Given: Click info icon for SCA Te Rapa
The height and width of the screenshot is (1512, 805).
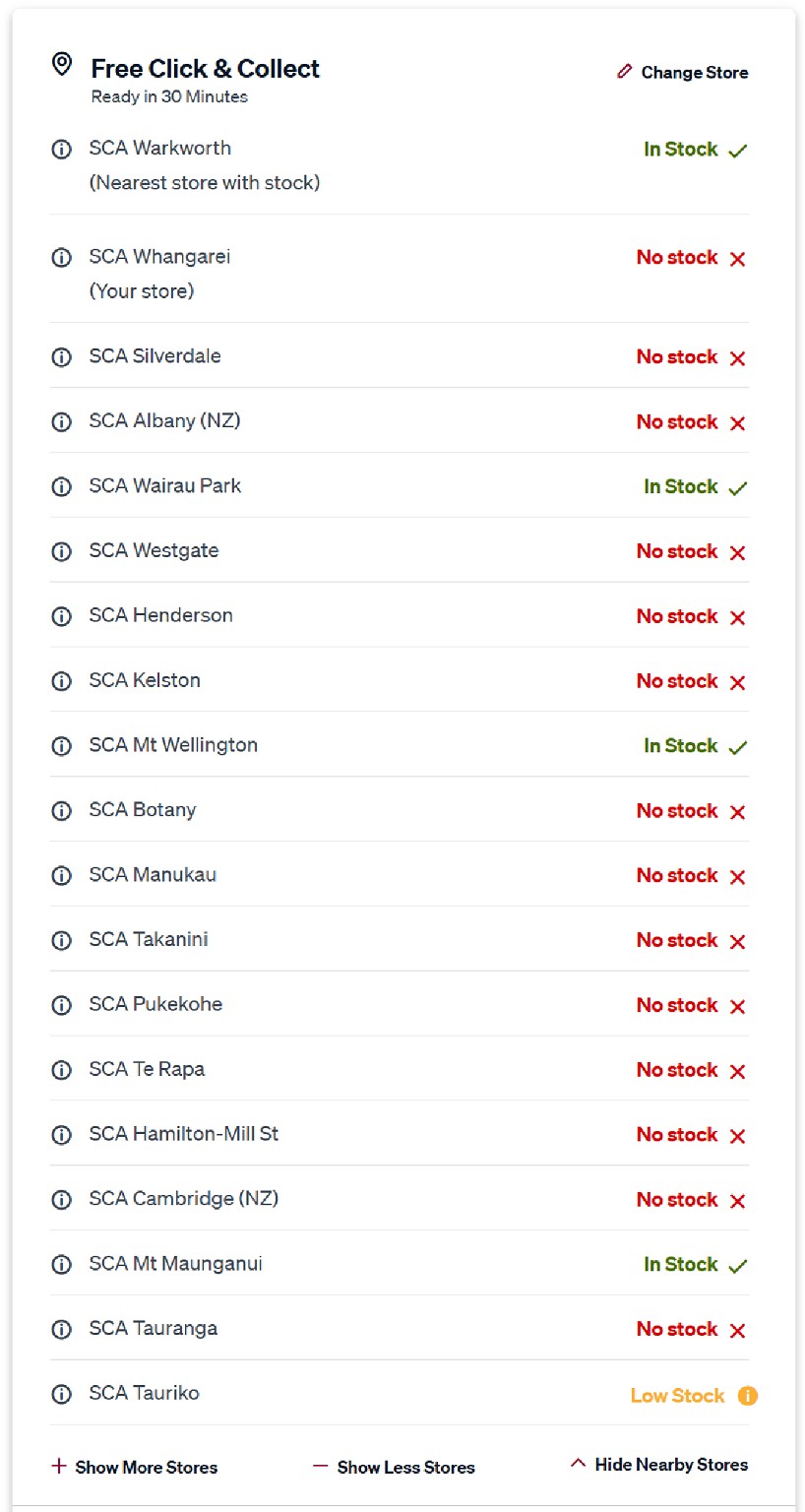Looking at the screenshot, I should (x=61, y=1070).
